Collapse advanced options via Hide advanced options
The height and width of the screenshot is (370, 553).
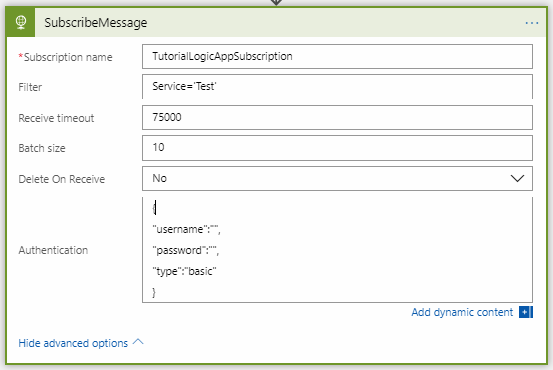[73, 343]
